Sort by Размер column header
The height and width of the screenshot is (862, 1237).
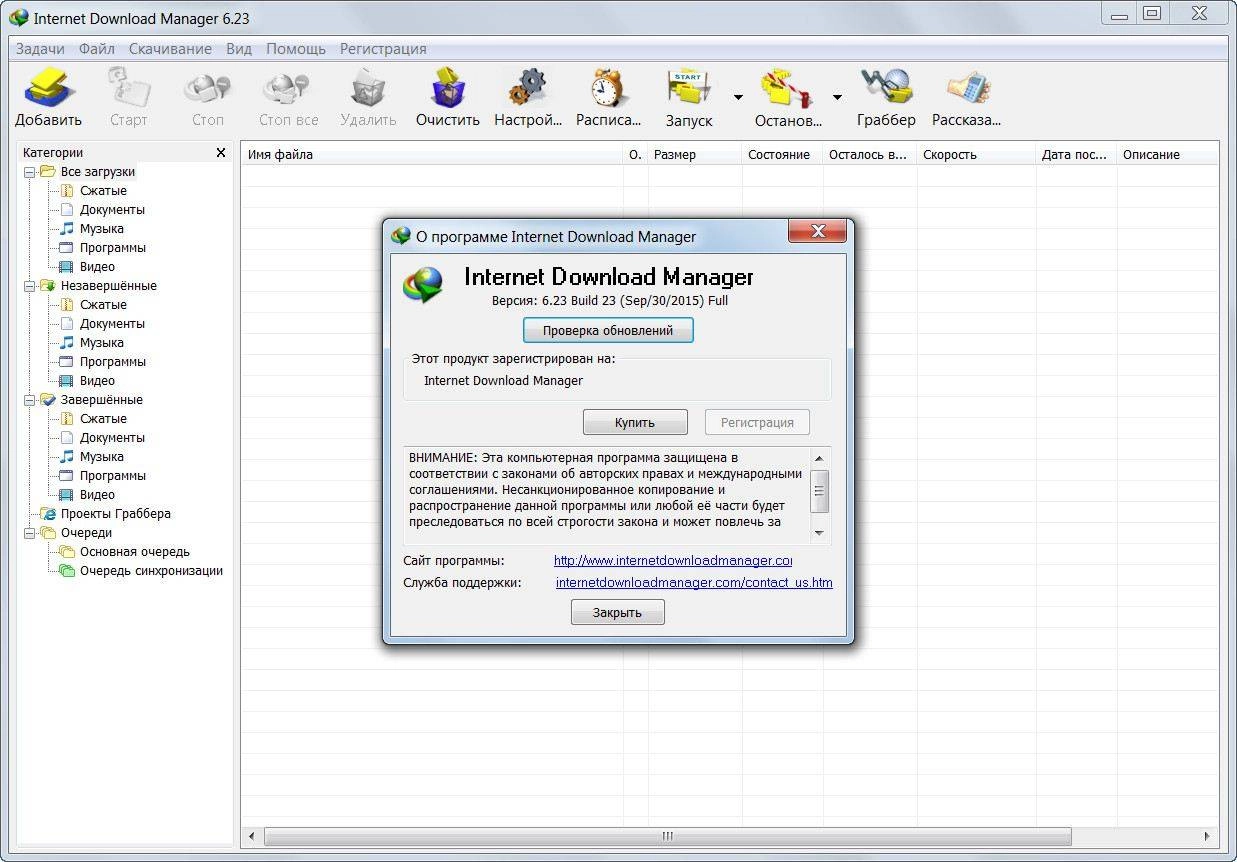[694, 155]
